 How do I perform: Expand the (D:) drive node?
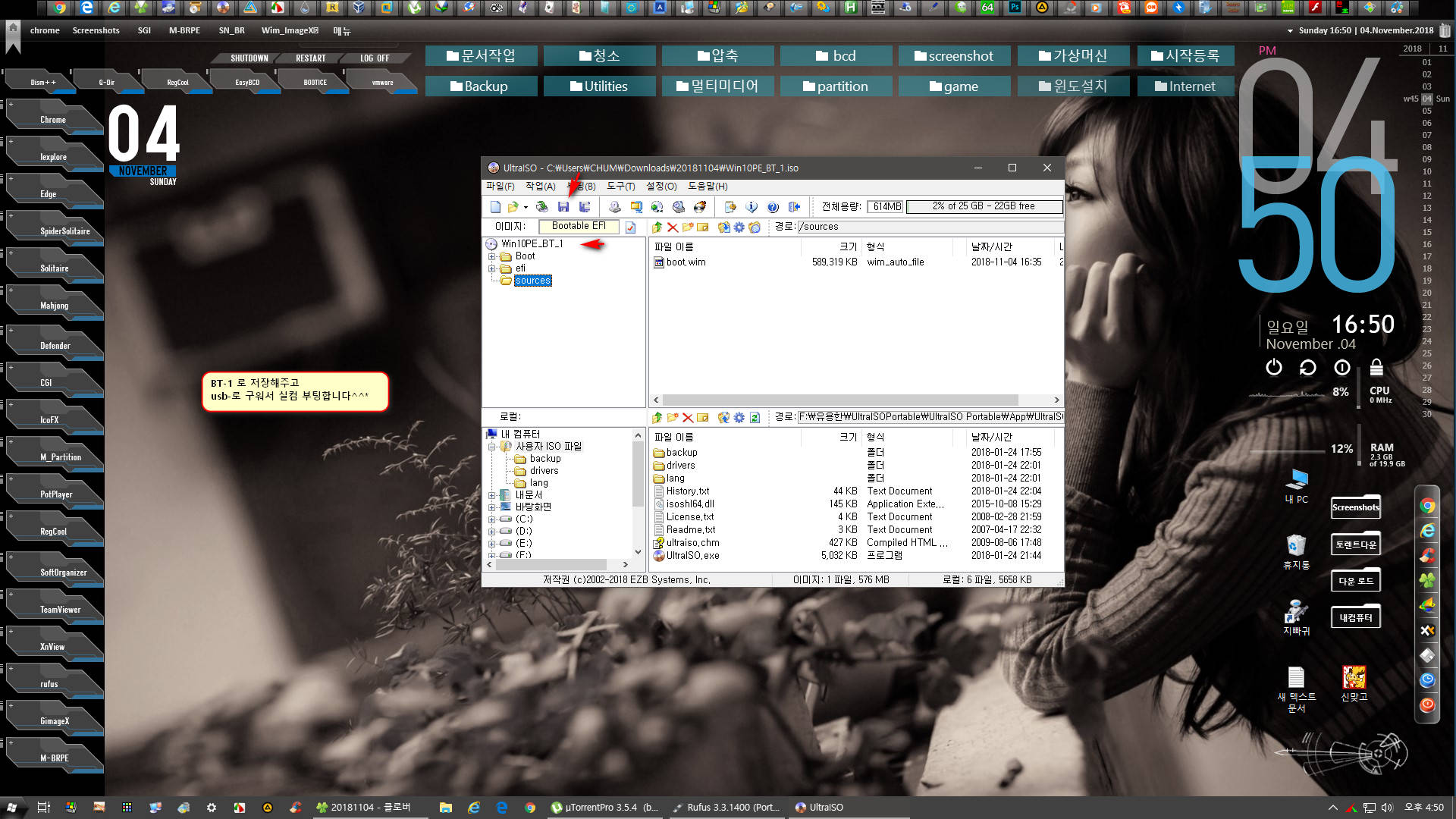[491, 532]
